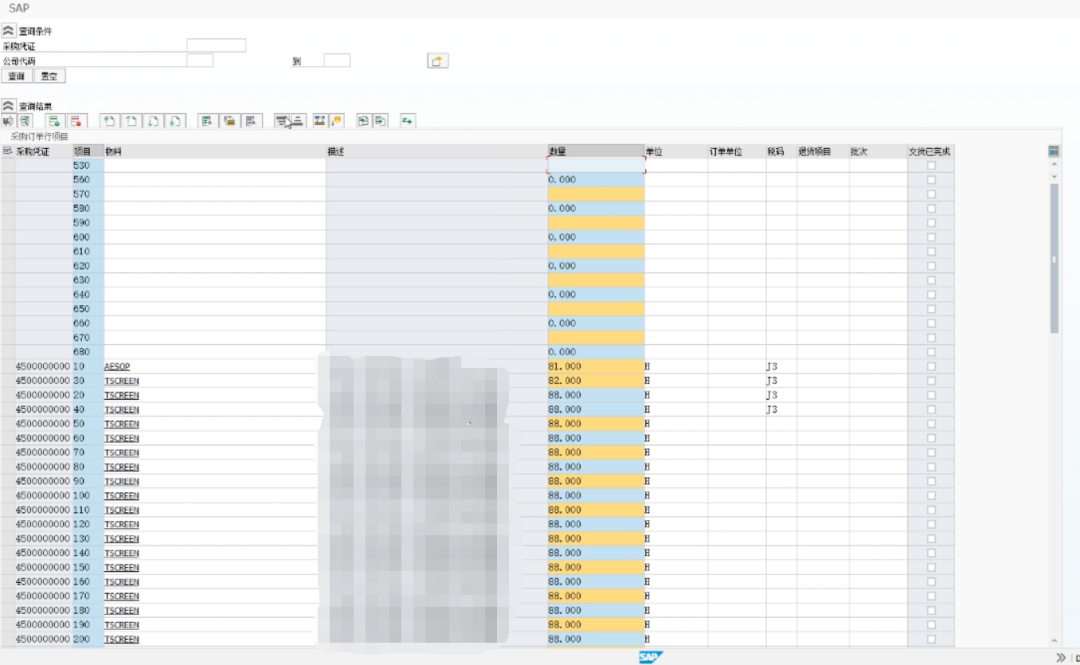
Task: Click the 数量 column header
Action: coord(596,151)
